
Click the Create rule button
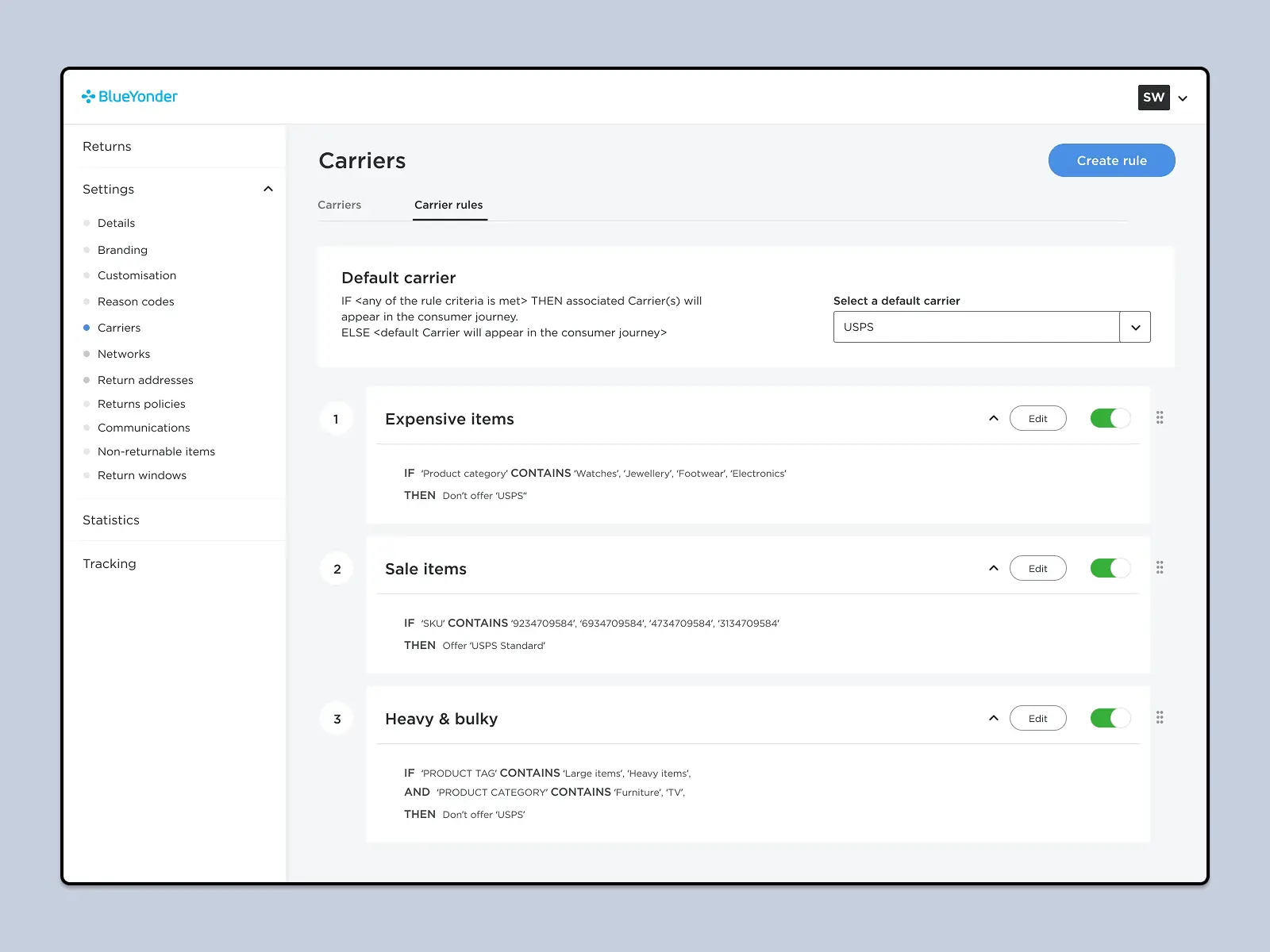click(1111, 160)
